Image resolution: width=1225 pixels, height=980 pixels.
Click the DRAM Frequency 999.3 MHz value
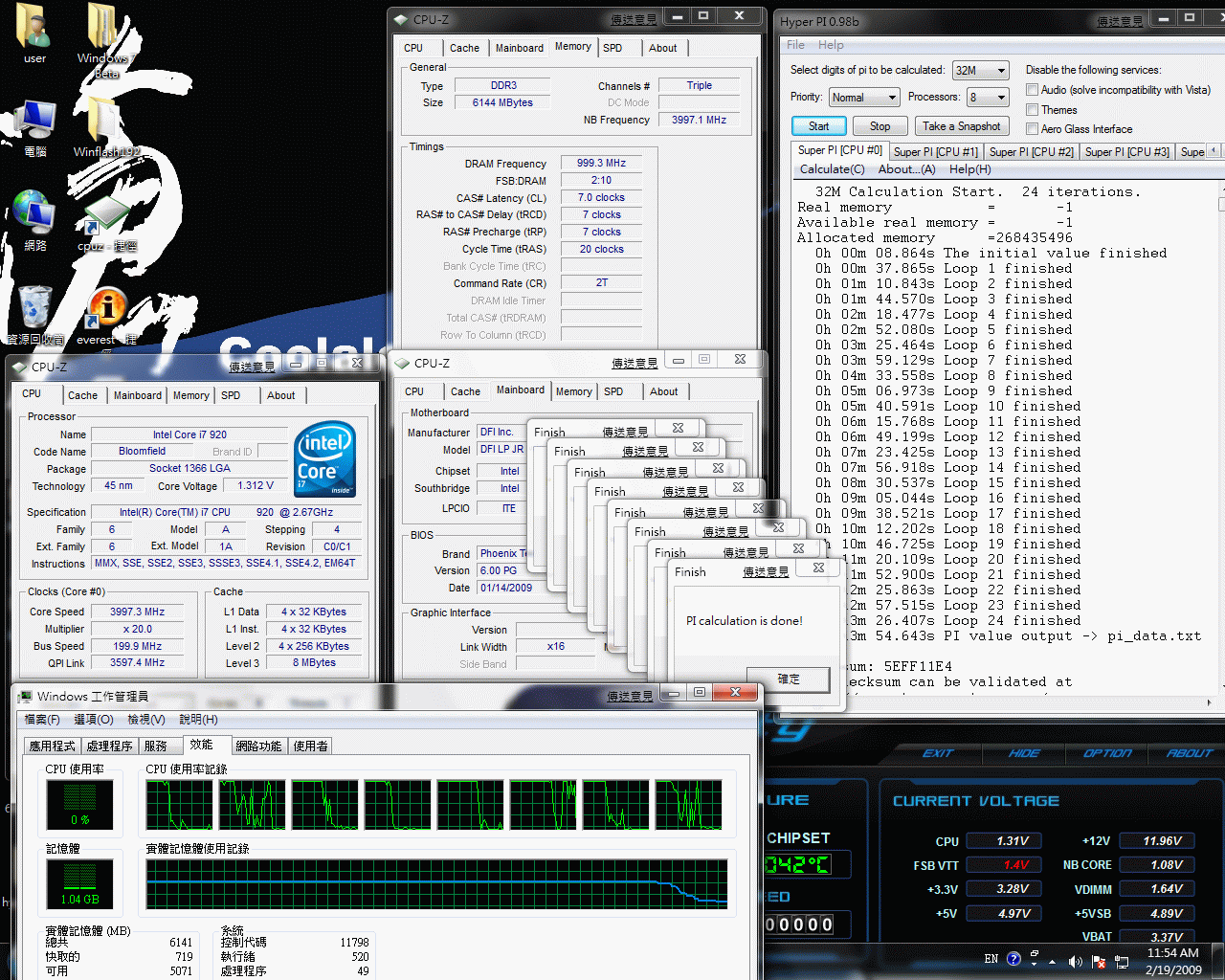[x=601, y=163]
